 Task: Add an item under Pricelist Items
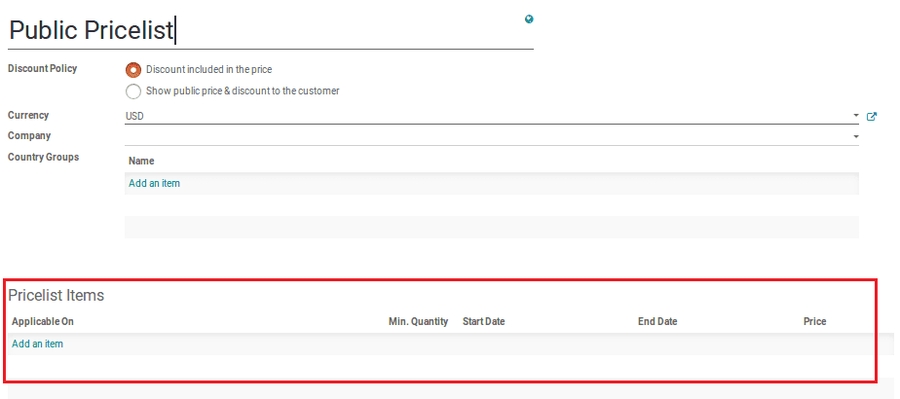[x=37, y=344]
